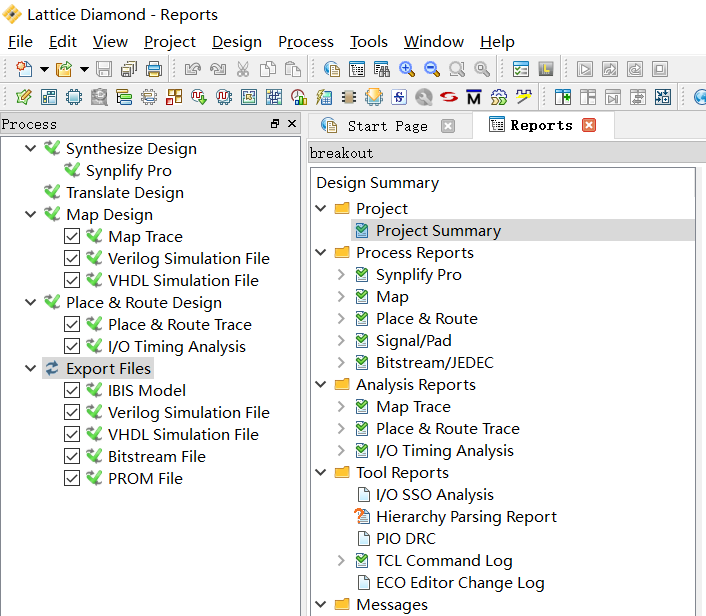Select the Translate Design process
This screenshot has height=616, width=706.
[125, 192]
